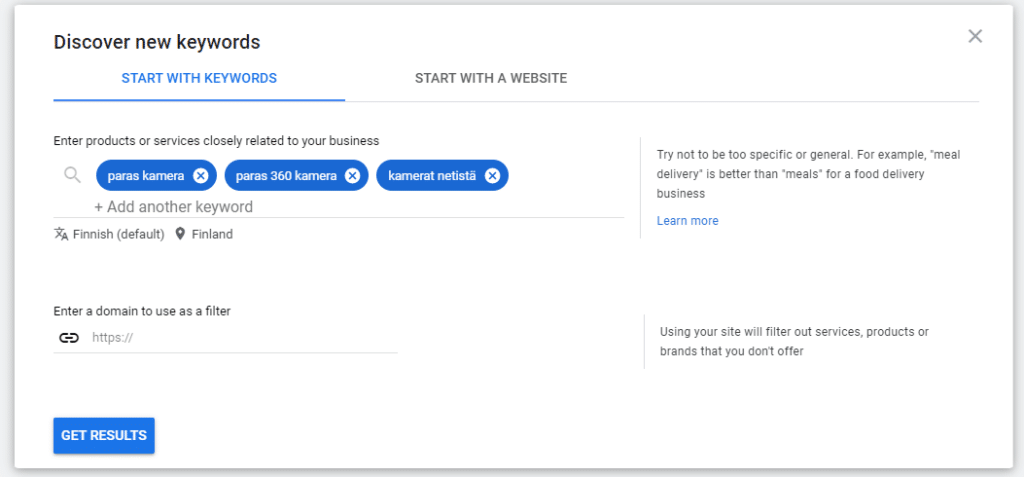Screen dimensions: 1024x477
Task: Remove the 'paras kamera' keyword chip
Action: tap(200, 176)
